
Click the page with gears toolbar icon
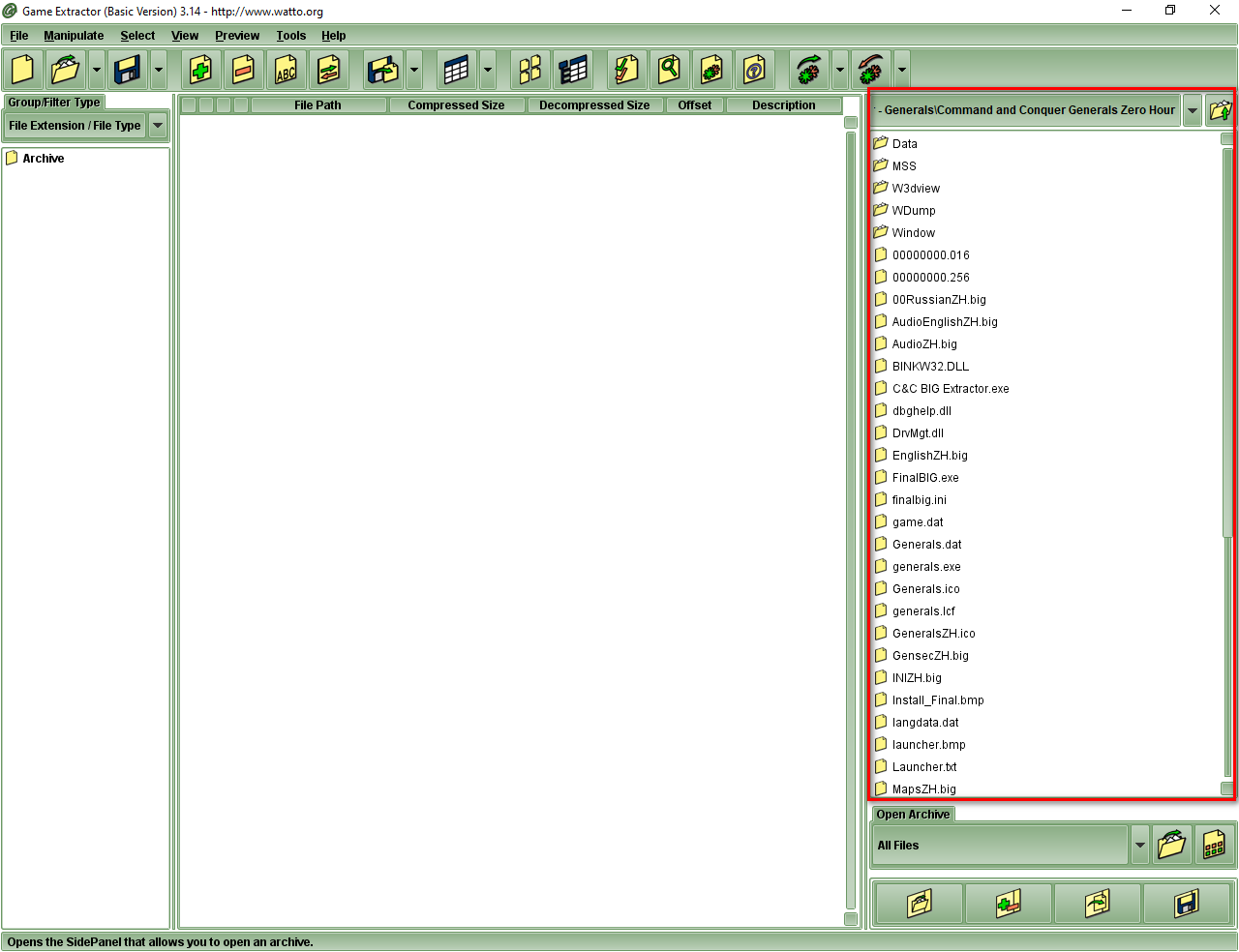pyautogui.click(x=711, y=70)
